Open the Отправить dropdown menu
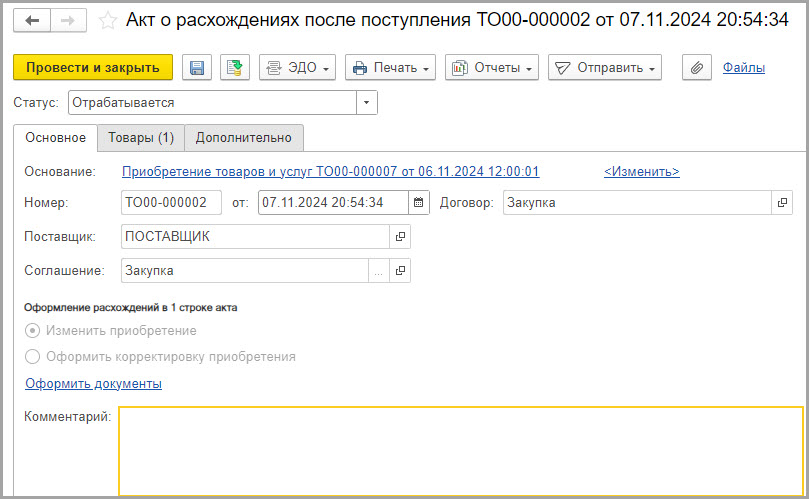809x499 pixels. (605, 68)
